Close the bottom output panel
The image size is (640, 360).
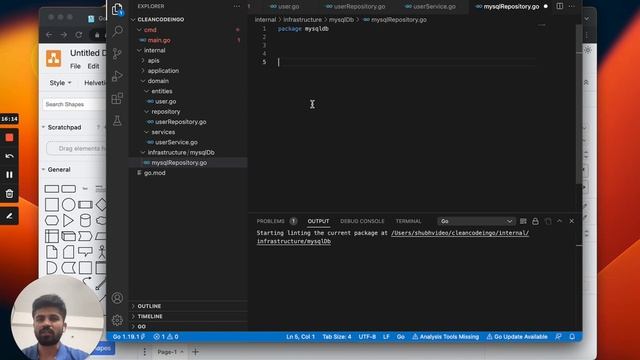pyautogui.click(x=572, y=221)
